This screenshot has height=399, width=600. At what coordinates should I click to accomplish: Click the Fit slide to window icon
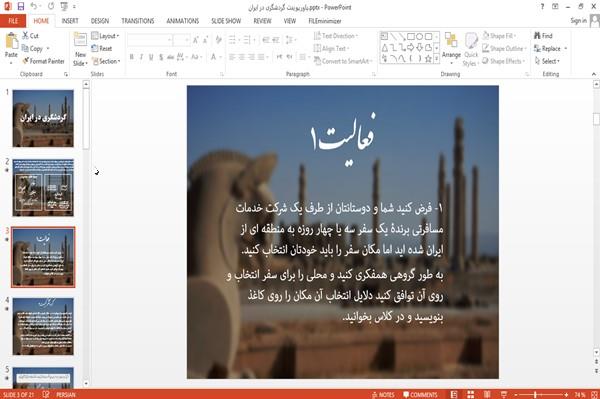594,394
